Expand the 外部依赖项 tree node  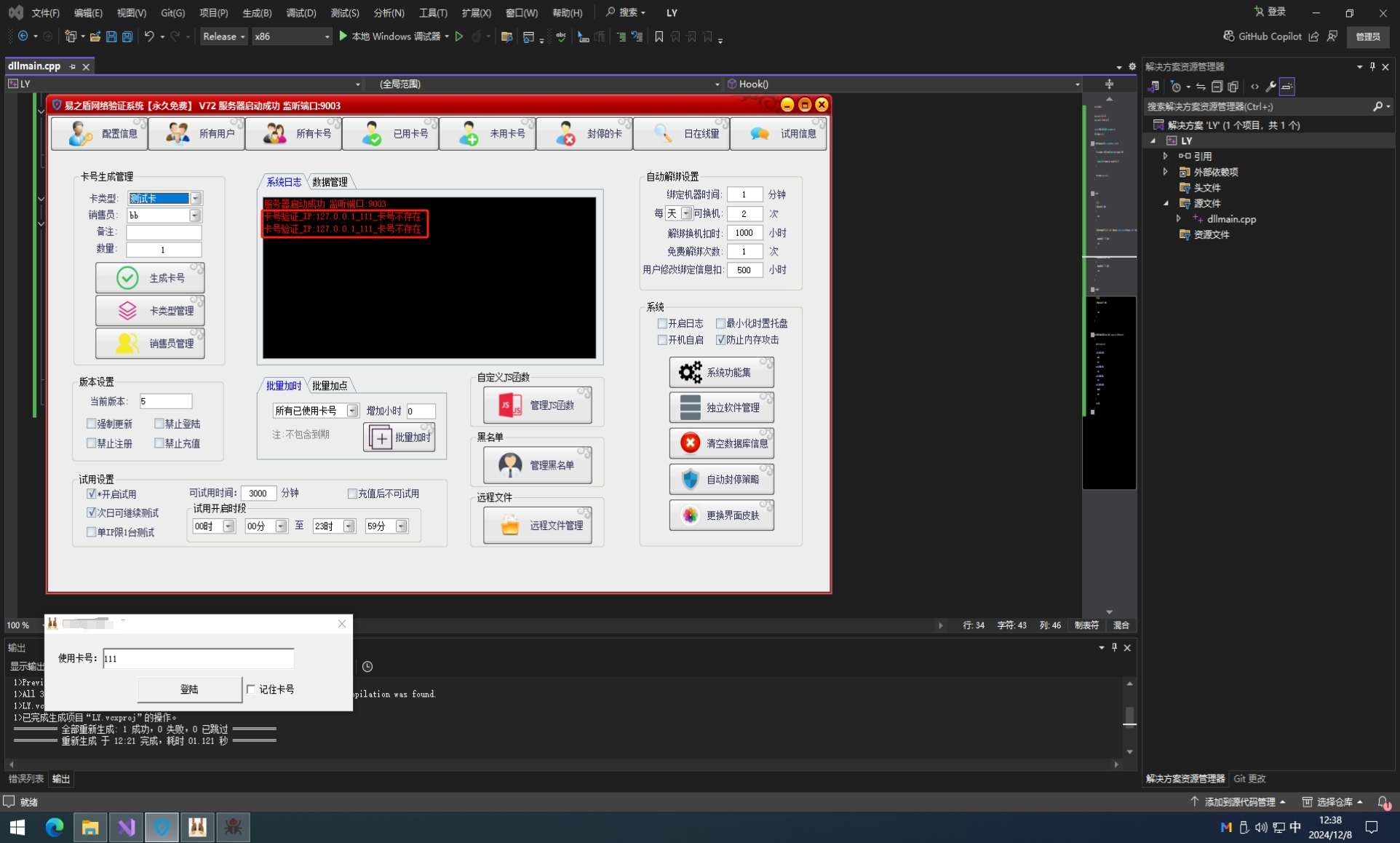click(1166, 172)
